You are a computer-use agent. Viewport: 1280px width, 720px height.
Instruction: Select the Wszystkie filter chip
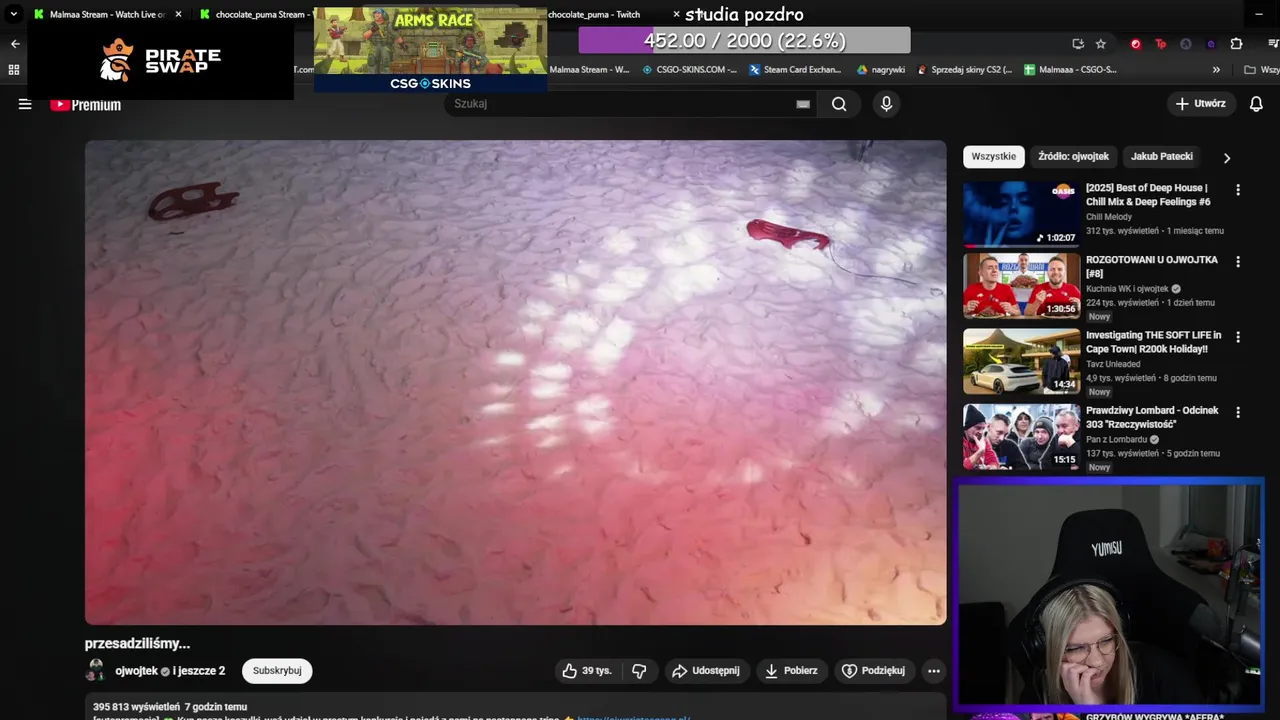pyautogui.click(x=994, y=157)
